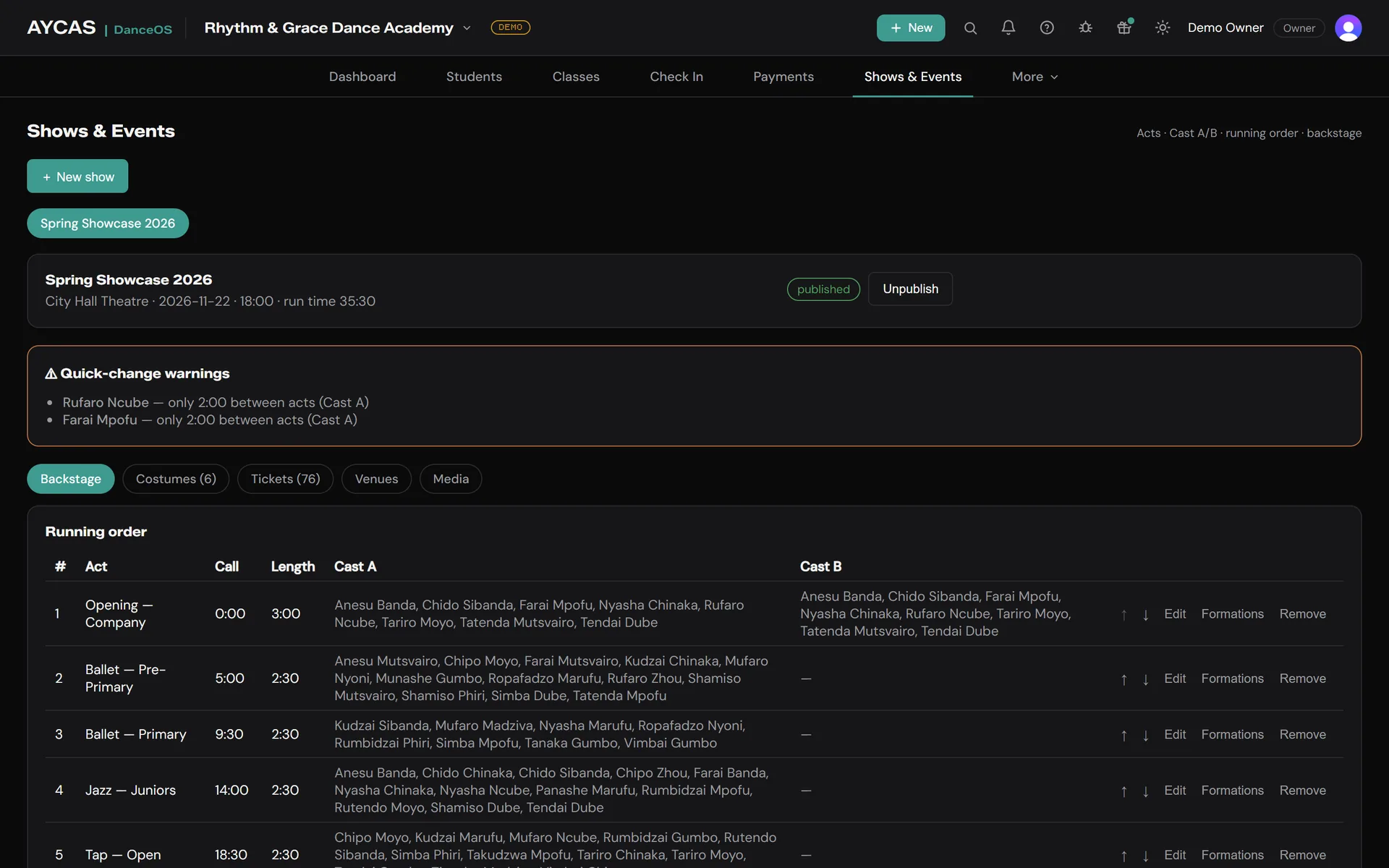Screen dimensions: 1389x868
Task: Open the user avatar menu
Action: click(1348, 27)
